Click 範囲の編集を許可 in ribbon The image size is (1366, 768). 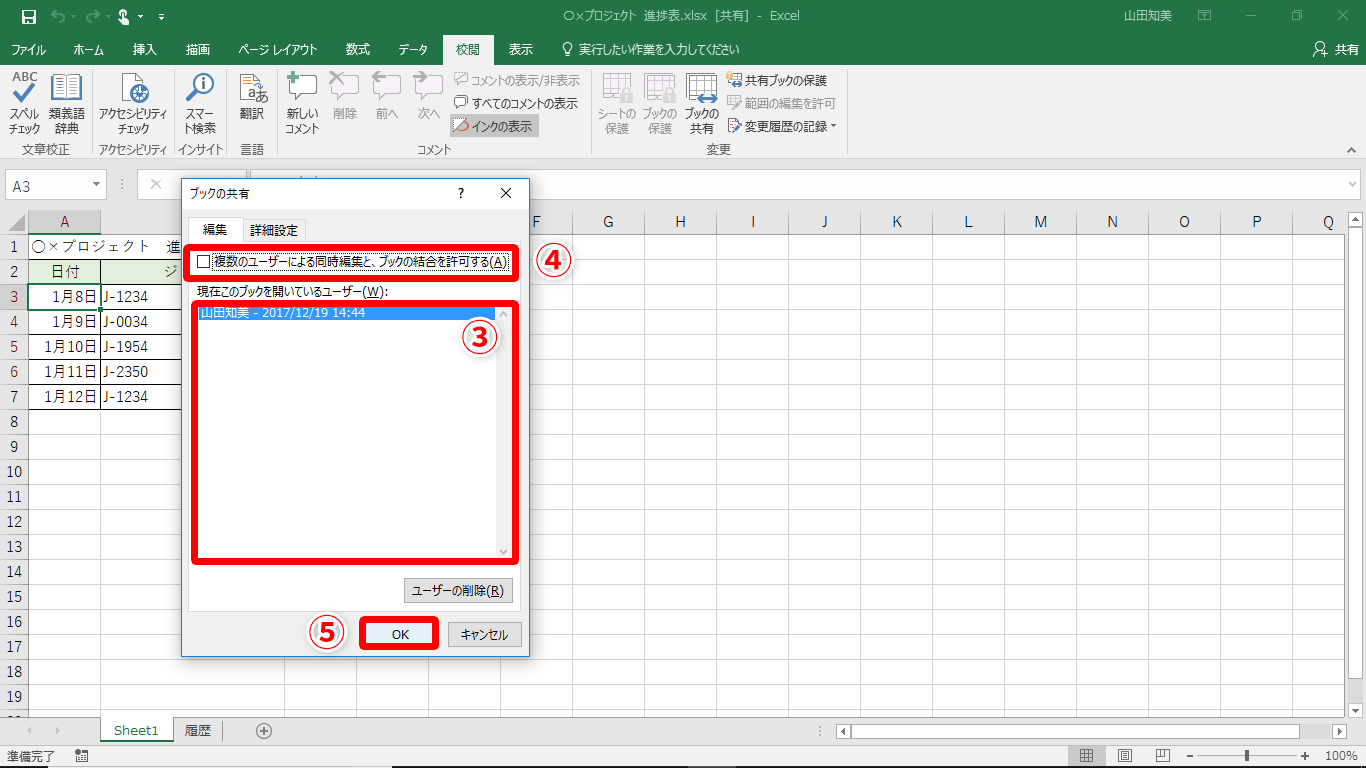[x=781, y=103]
